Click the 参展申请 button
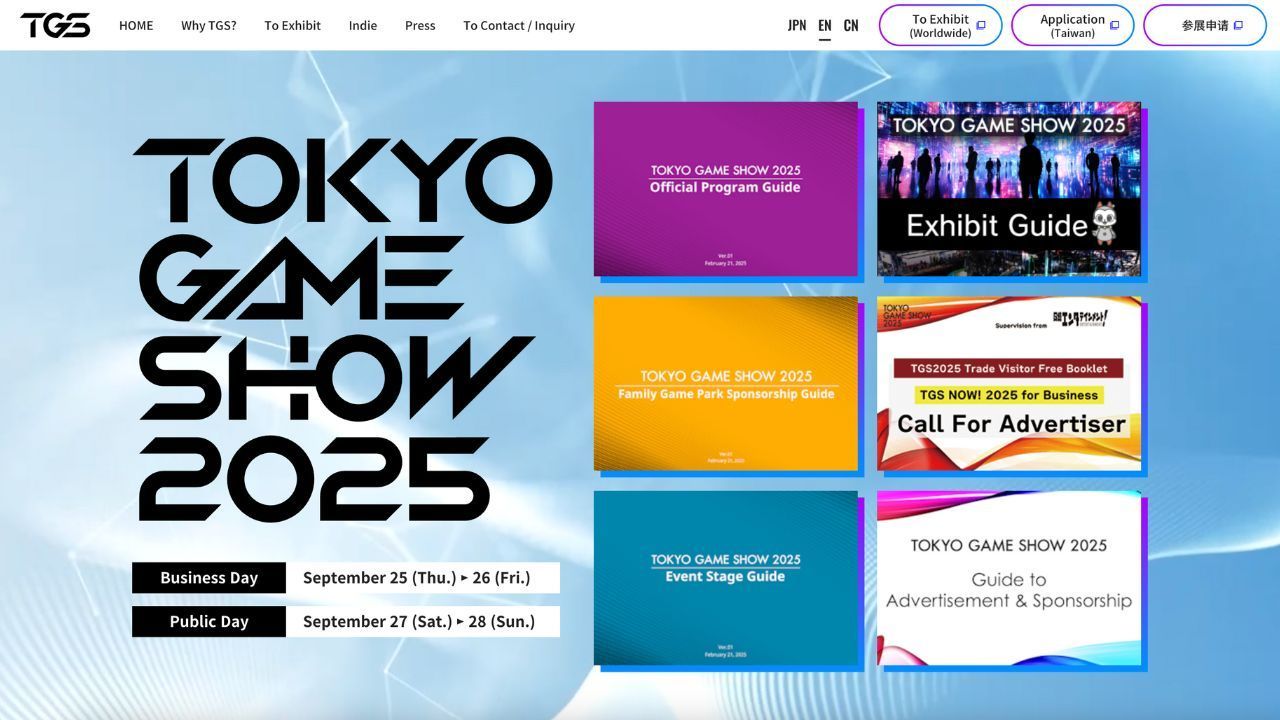 (1204, 25)
